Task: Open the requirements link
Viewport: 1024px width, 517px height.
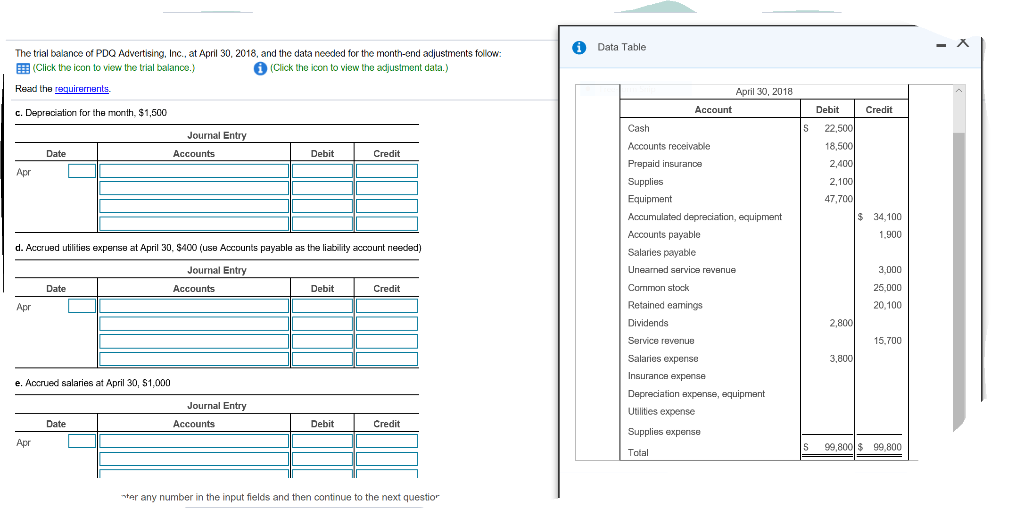Action: [82, 89]
